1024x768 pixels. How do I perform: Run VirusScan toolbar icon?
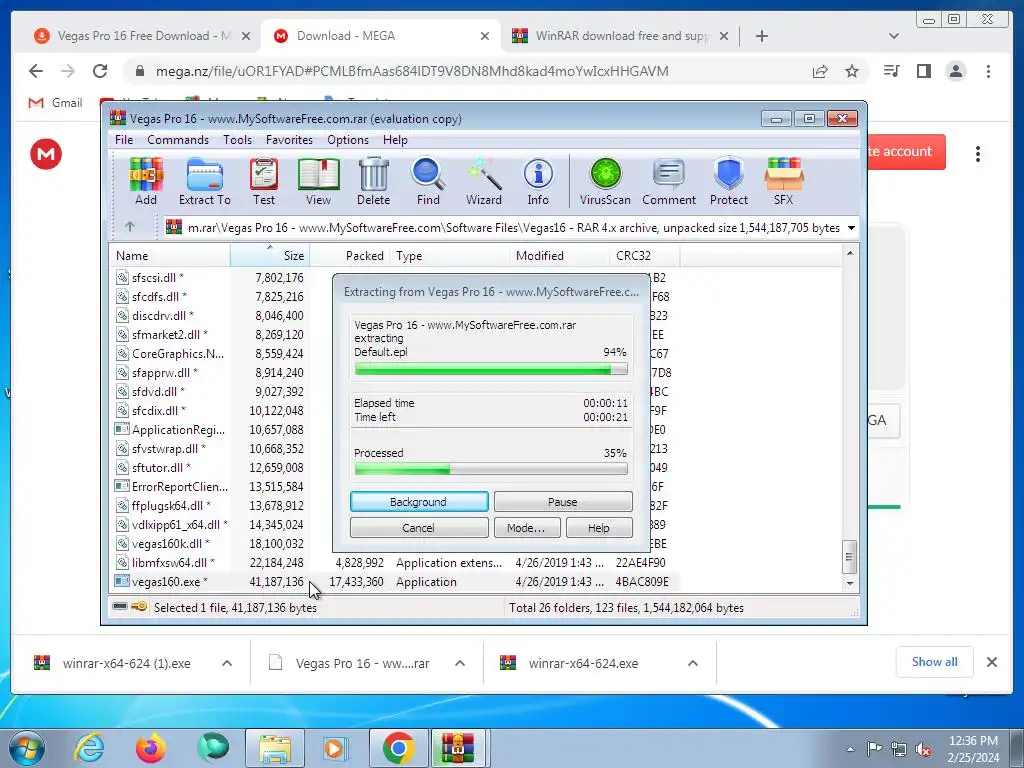pyautogui.click(x=605, y=182)
